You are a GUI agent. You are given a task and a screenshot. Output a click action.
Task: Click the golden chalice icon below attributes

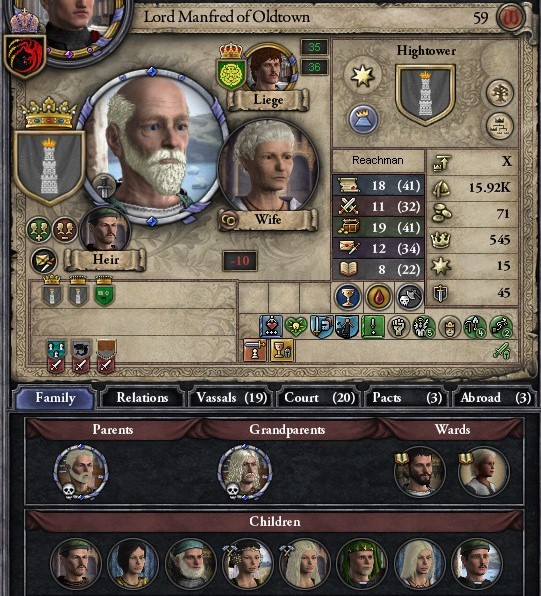tap(348, 296)
